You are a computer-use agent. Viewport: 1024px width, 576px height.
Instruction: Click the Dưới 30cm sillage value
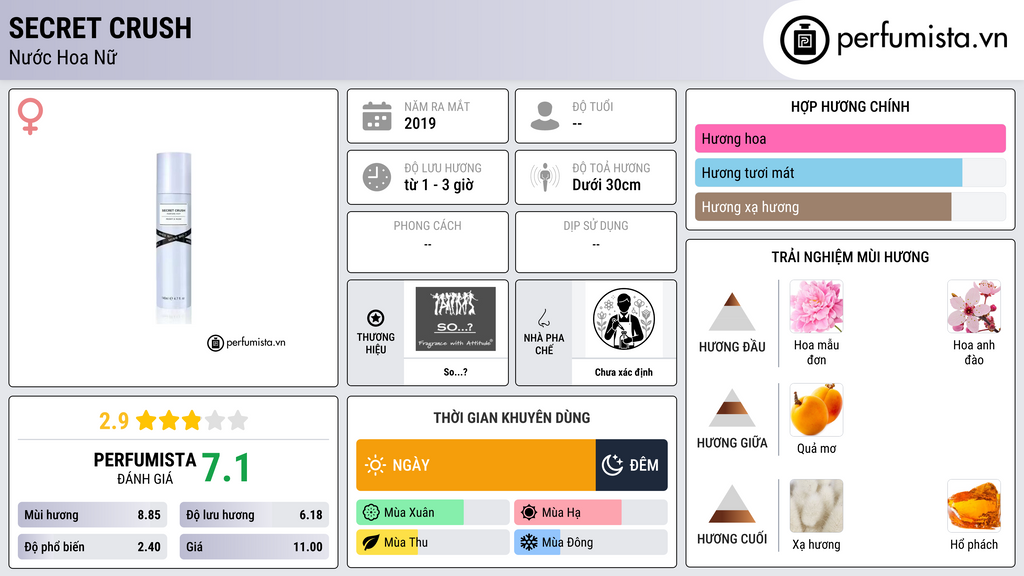[x=606, y=185]
